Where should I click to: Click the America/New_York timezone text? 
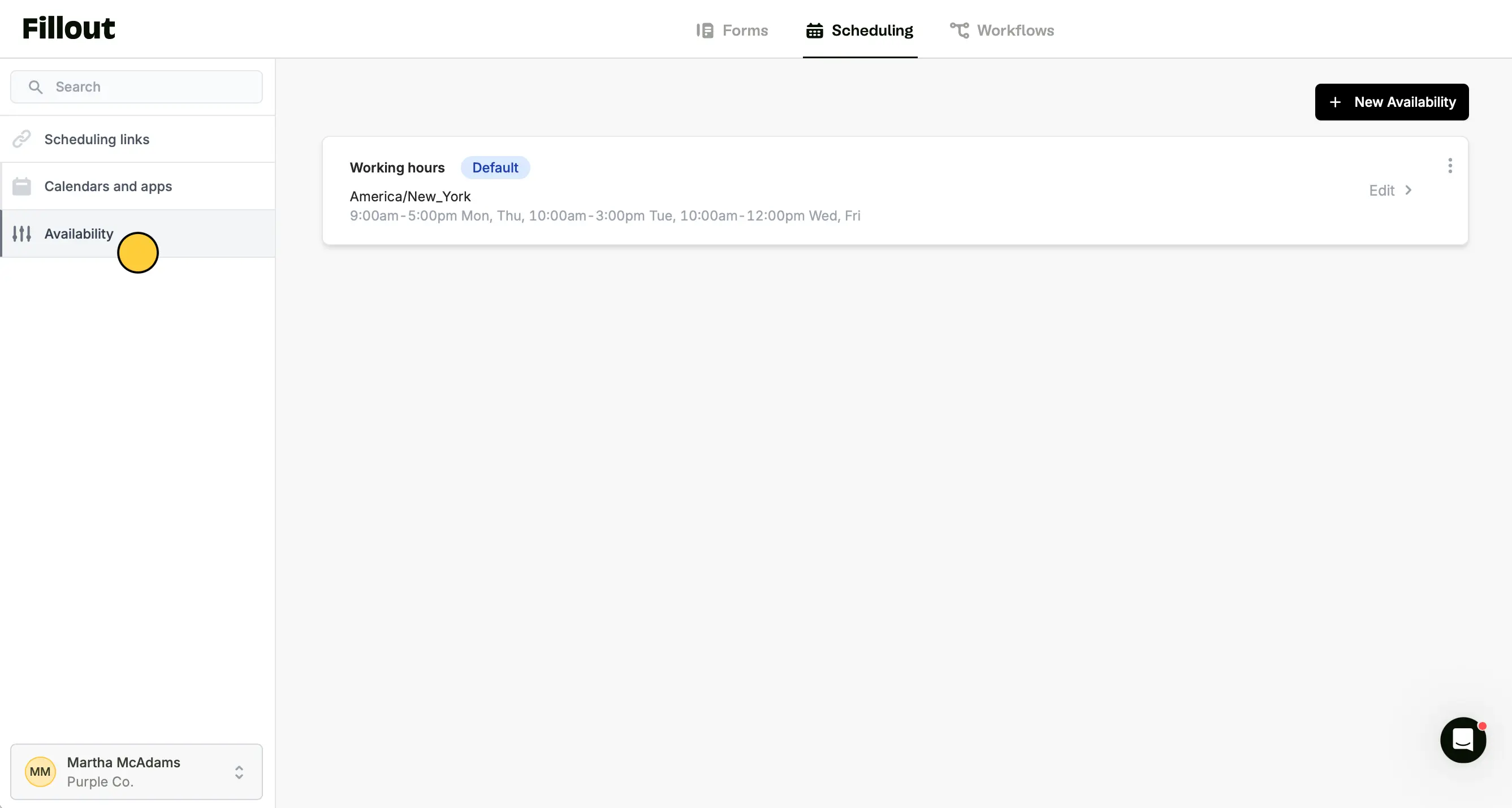coord(411,197)
